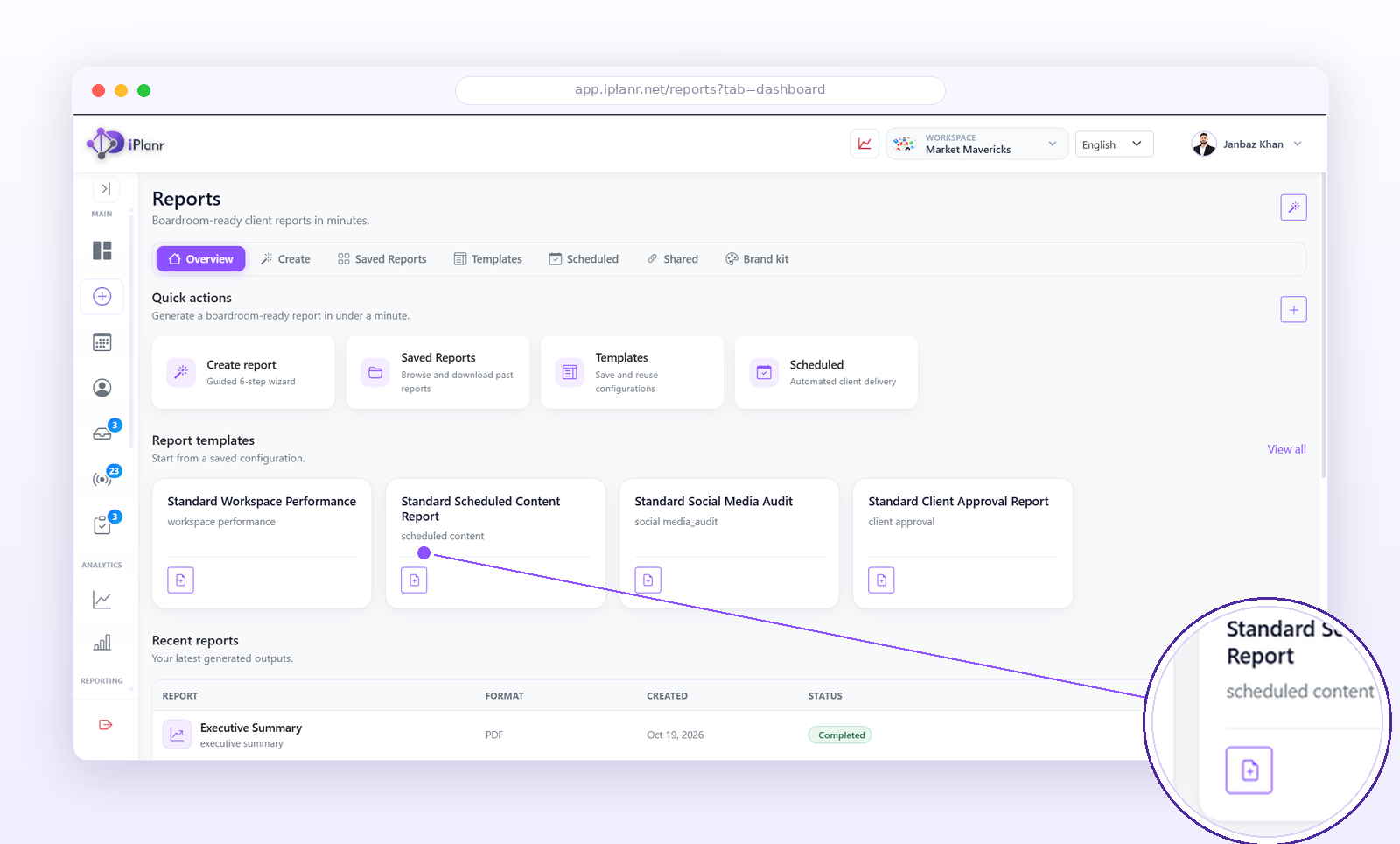This screenshot has height=844, width=1400.
Task: Click the red logout icon in sidebar
Action: [x=106, y=724]
